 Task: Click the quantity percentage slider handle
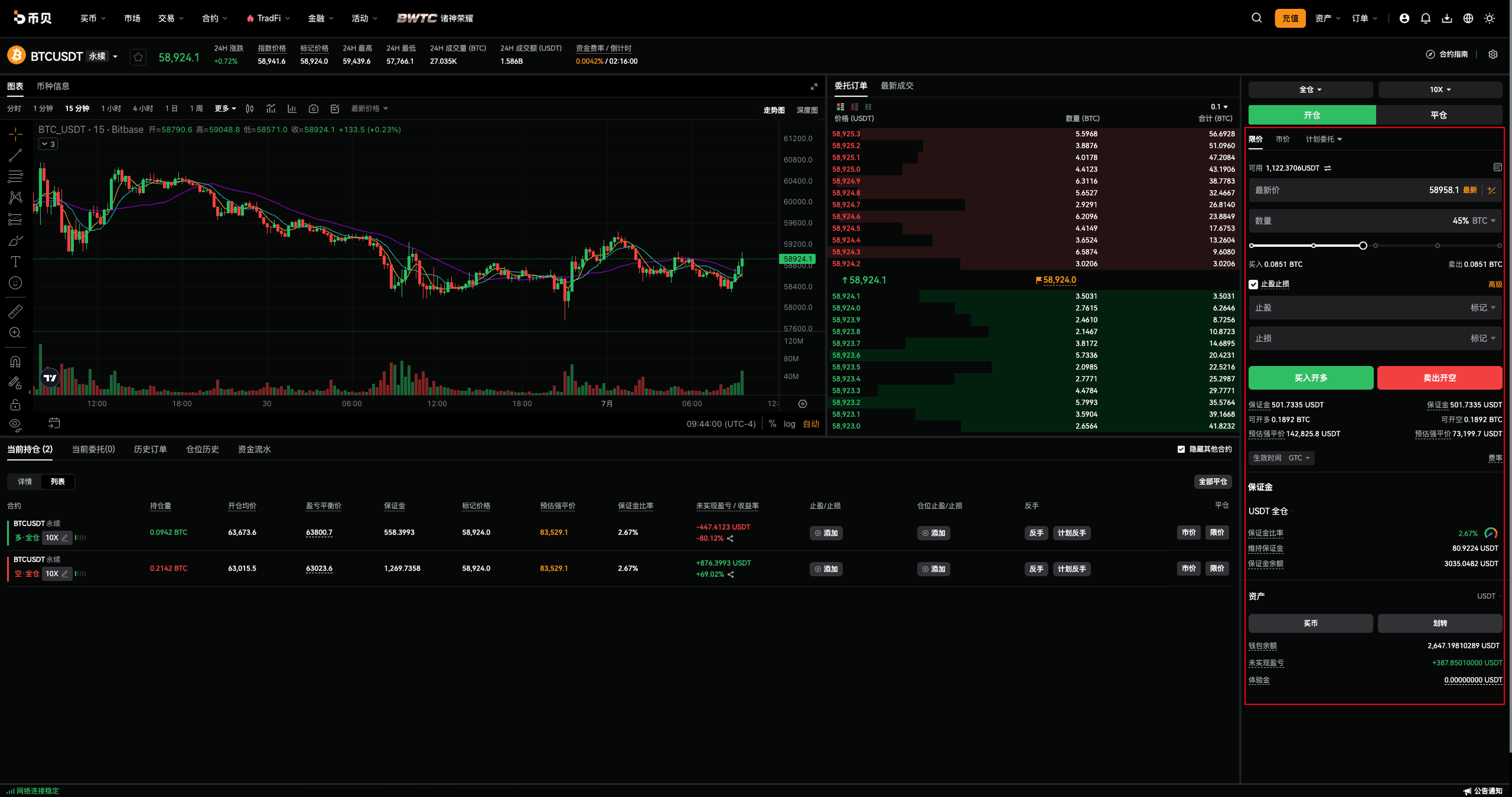(x=1363, y=246)
